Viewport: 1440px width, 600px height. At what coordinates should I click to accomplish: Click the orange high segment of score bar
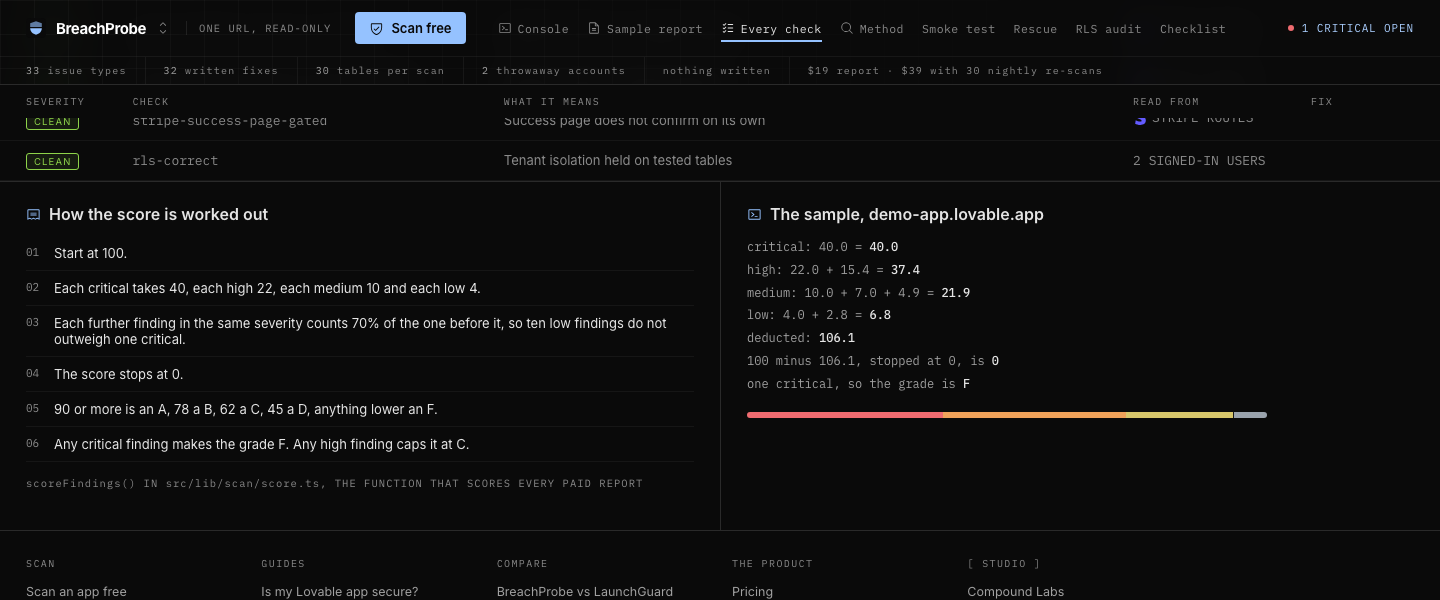1034,415
